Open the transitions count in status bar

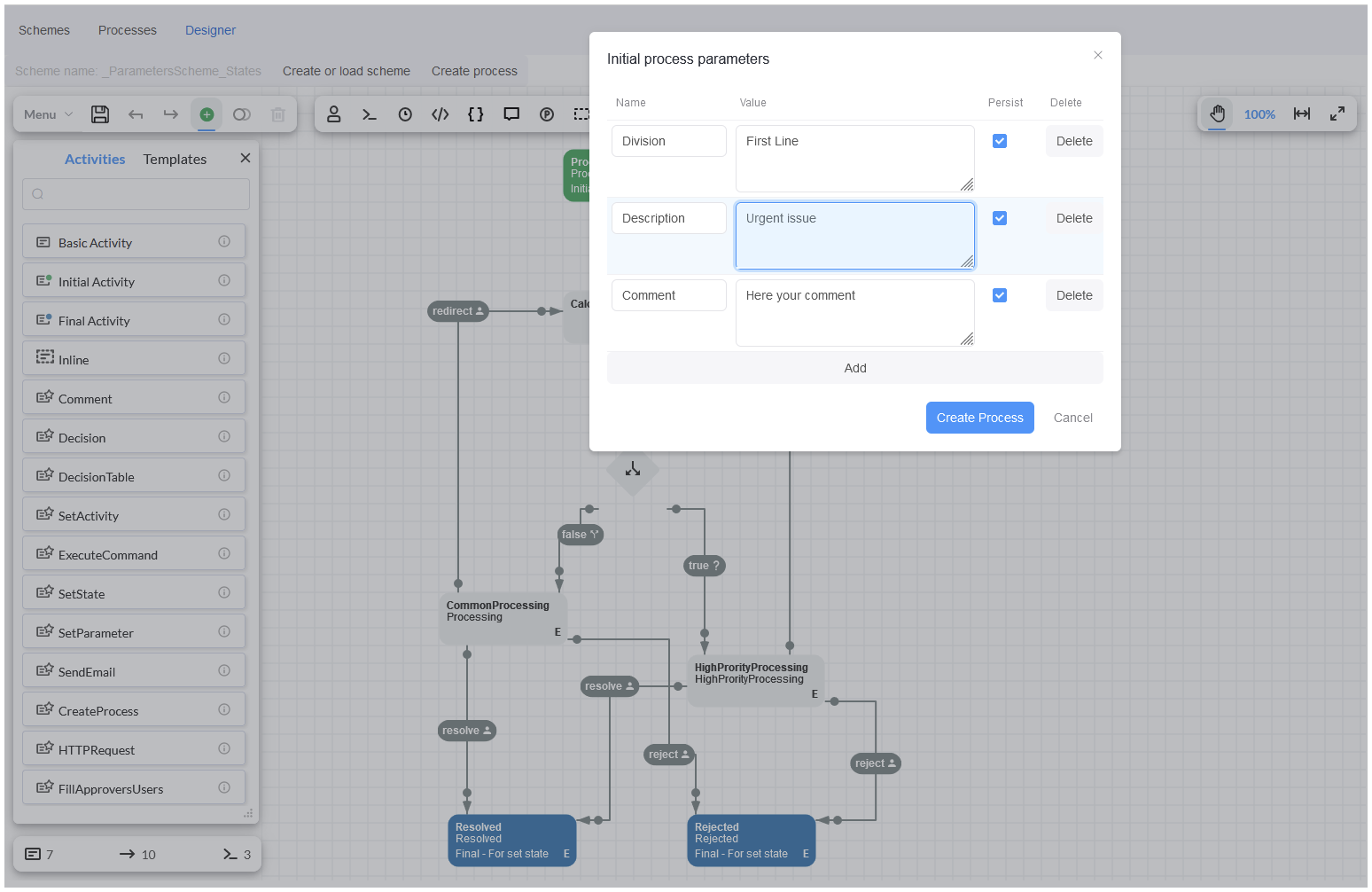coord(137,854)
